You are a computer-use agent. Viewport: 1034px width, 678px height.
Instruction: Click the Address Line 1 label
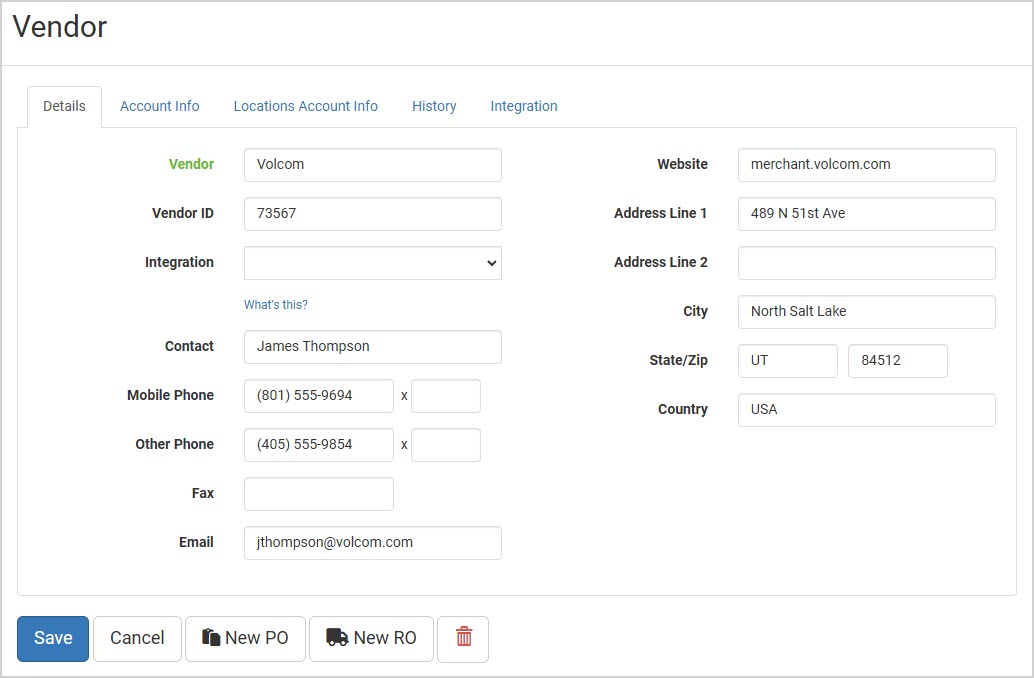(660, 213)
